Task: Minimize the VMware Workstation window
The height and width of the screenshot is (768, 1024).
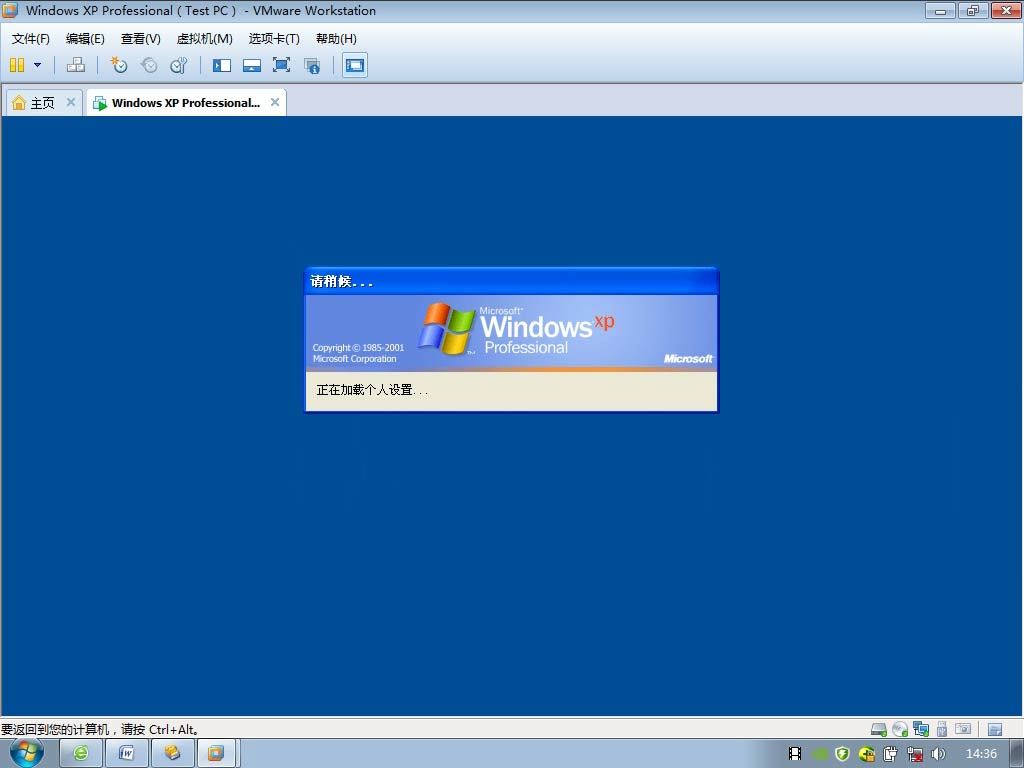Action: (x=940, y=10)
